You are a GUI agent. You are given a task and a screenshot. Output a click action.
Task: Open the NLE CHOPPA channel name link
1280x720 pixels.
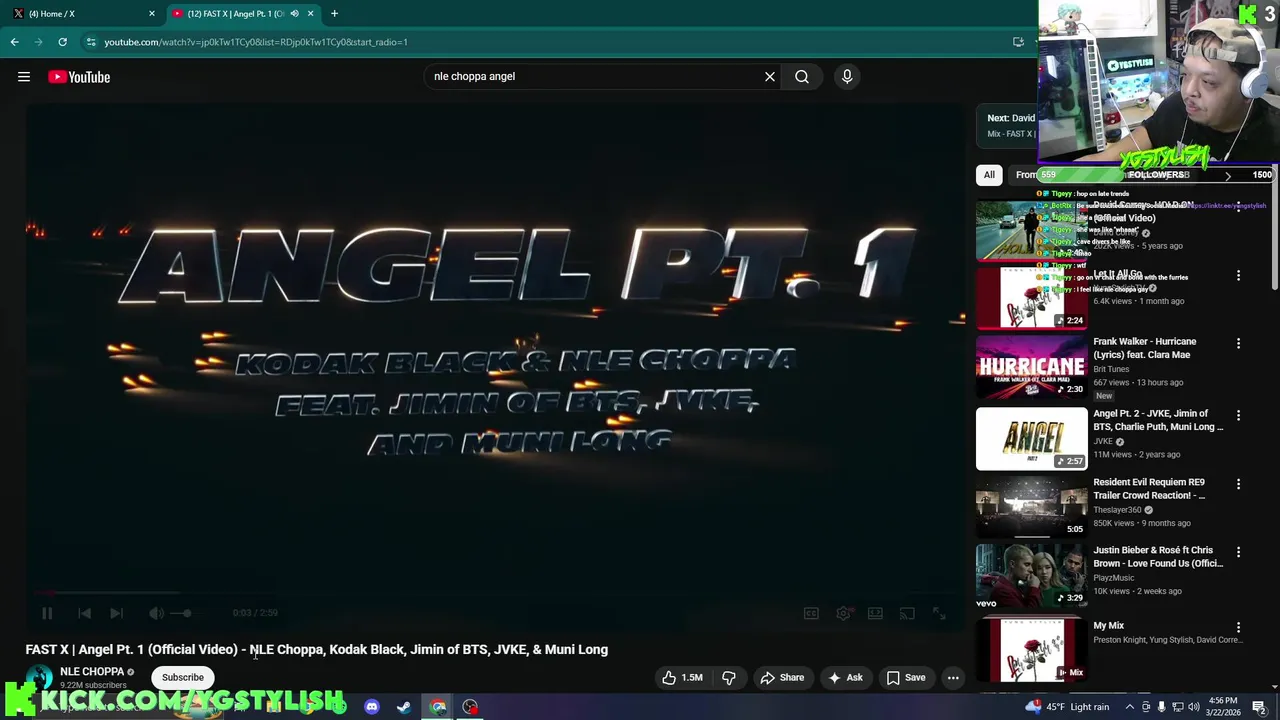[x=92, y=672]
